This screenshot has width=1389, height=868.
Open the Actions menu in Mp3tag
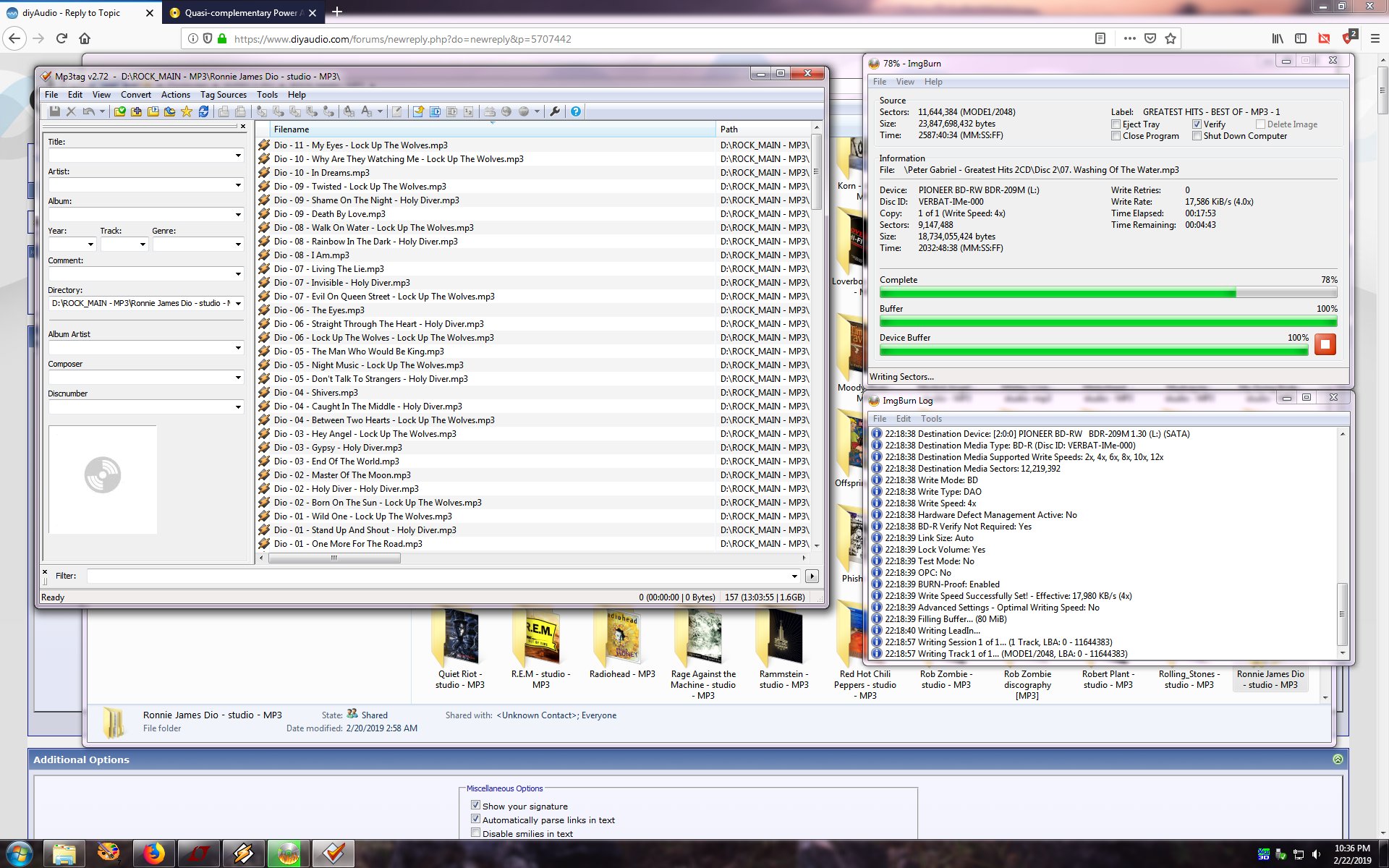tap(176, 95)
